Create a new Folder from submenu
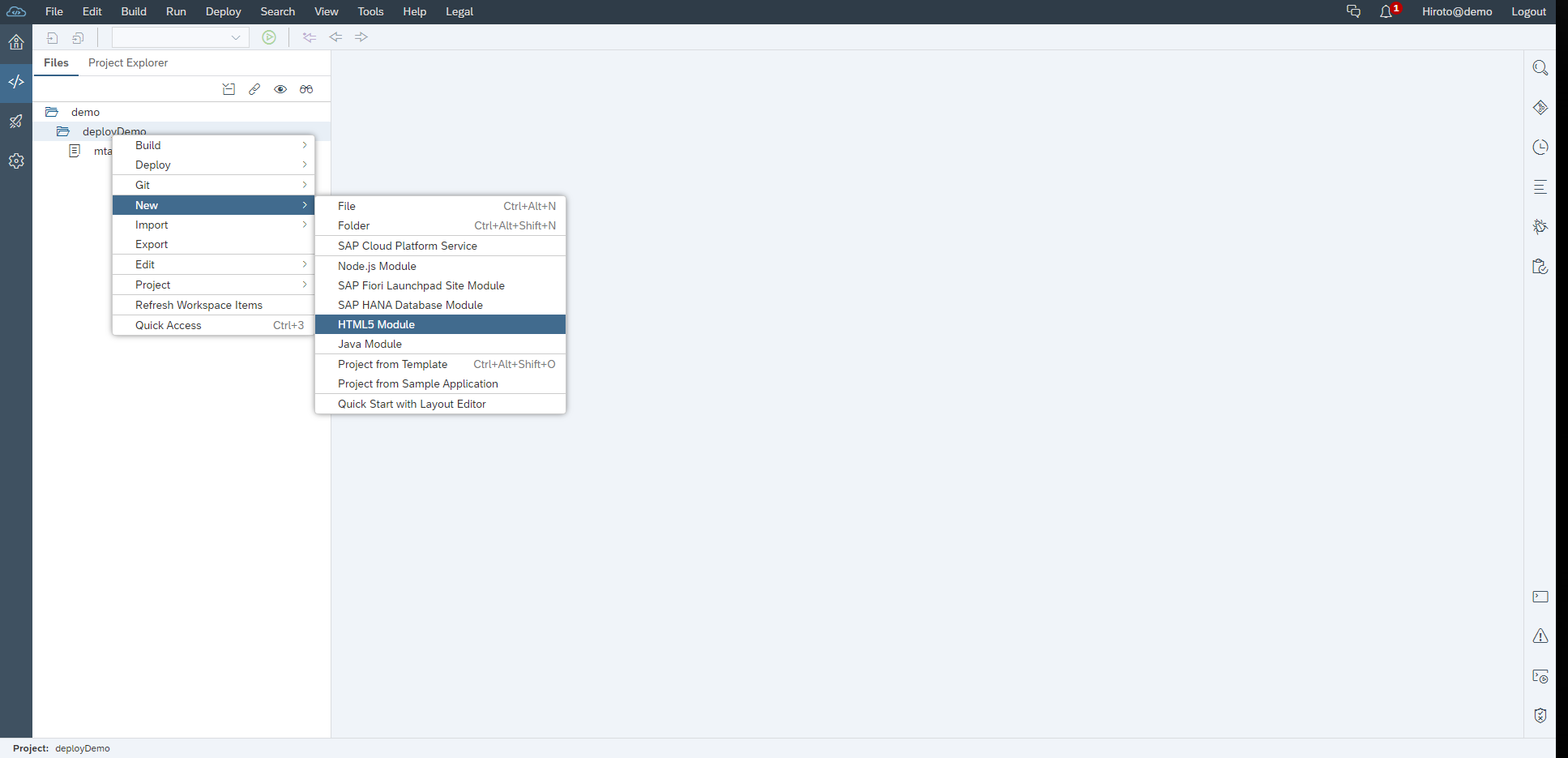 point(440,225)
